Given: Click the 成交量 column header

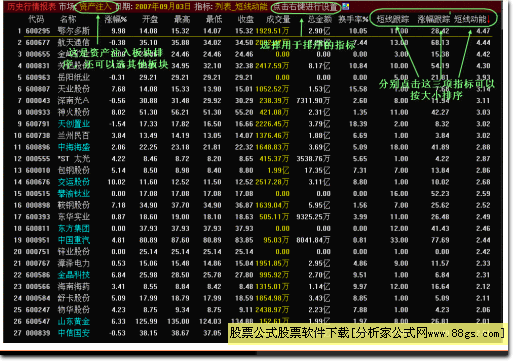Looking at the screenshot, I should tap(278, 19).
